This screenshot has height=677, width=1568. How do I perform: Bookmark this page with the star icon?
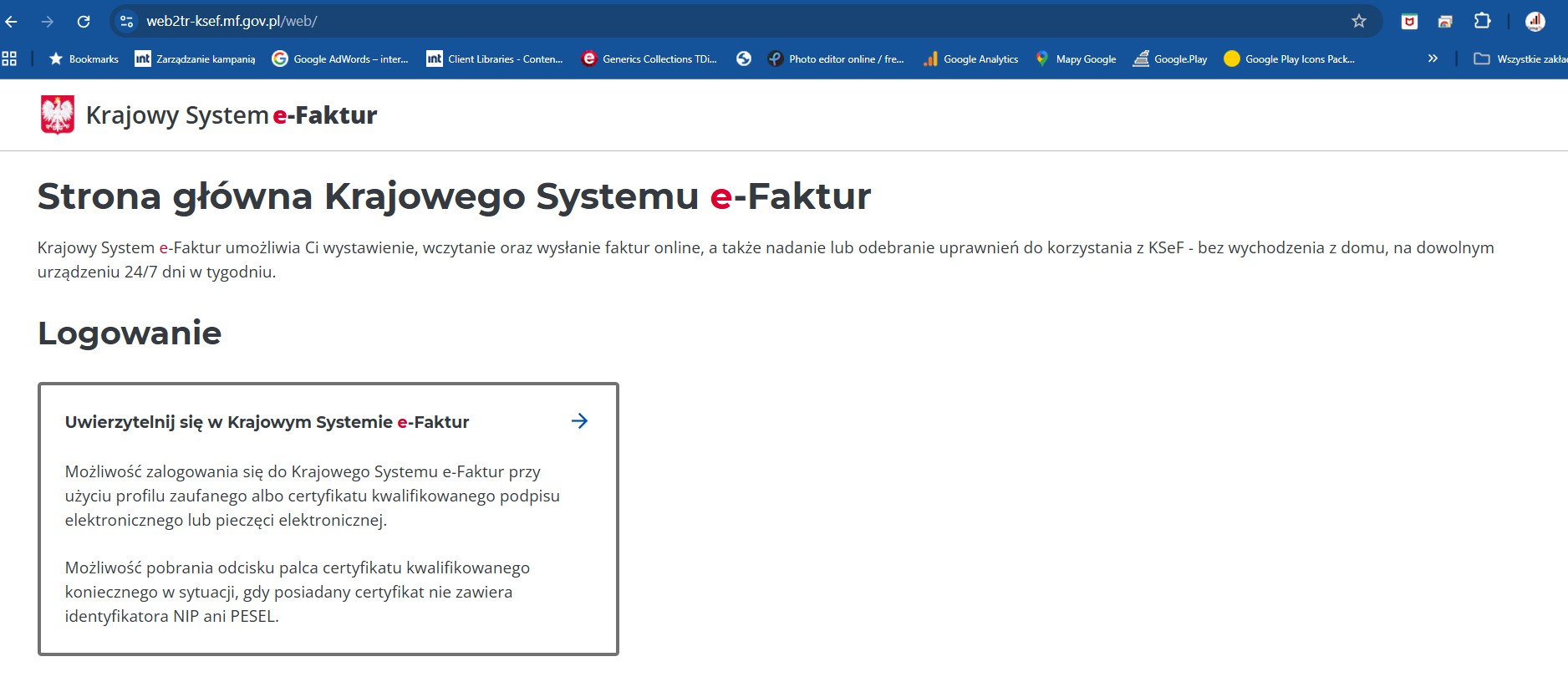[1359, 22]
